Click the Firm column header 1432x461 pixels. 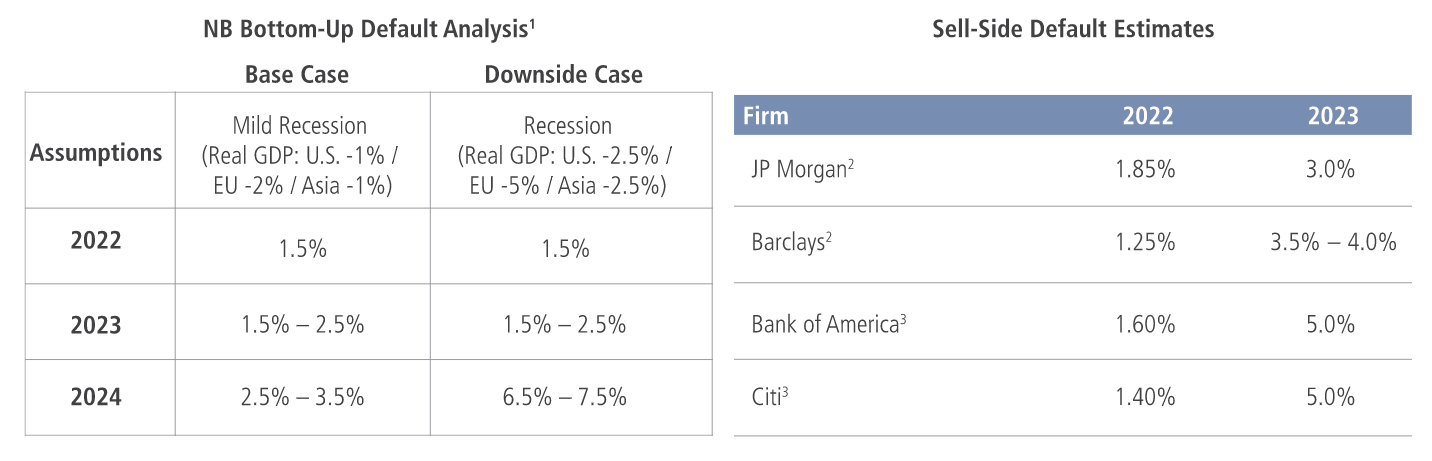[766, 116]
